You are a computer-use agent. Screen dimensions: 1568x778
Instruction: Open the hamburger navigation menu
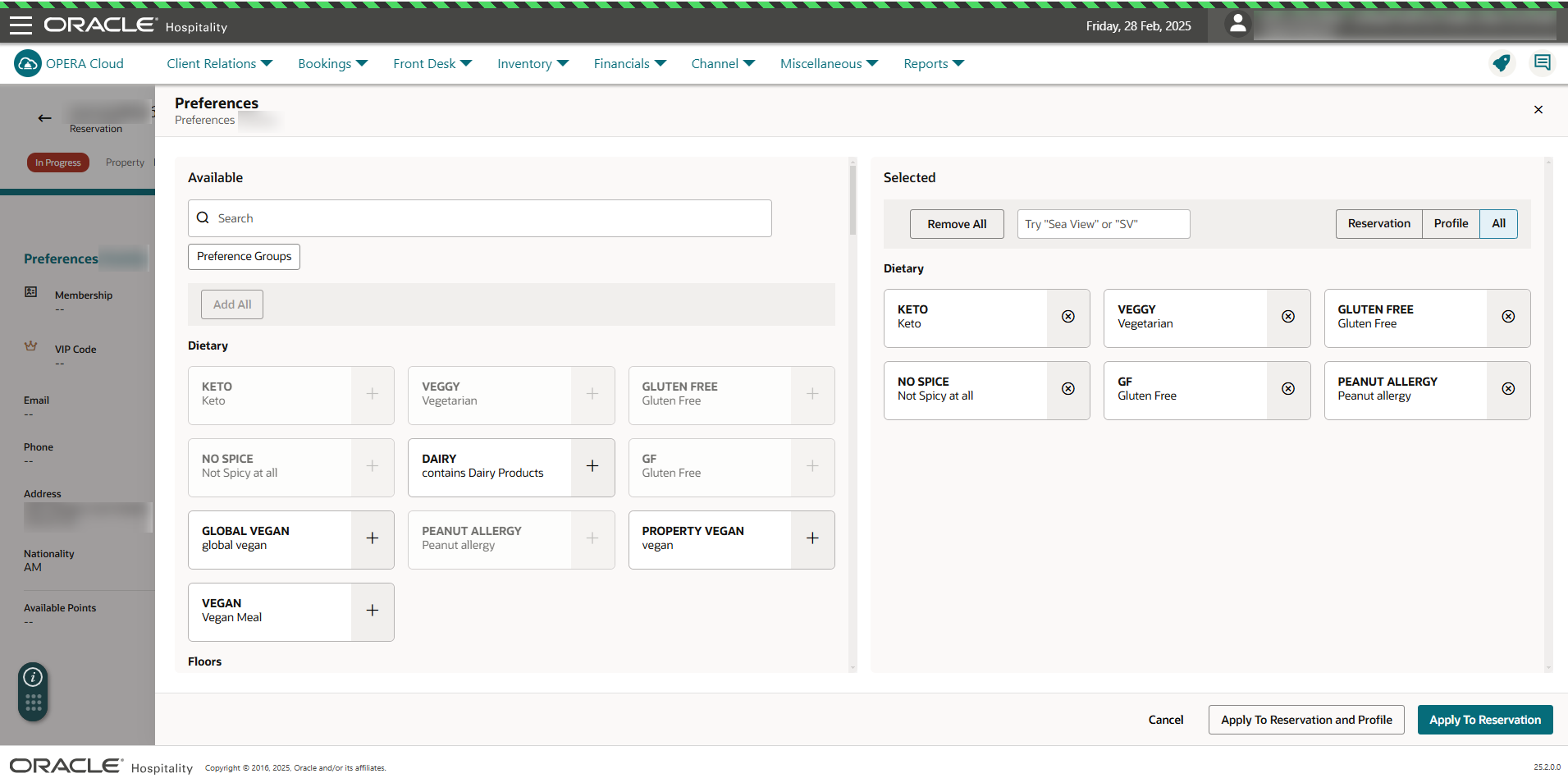pyautogui.click(x=21, y=25)
